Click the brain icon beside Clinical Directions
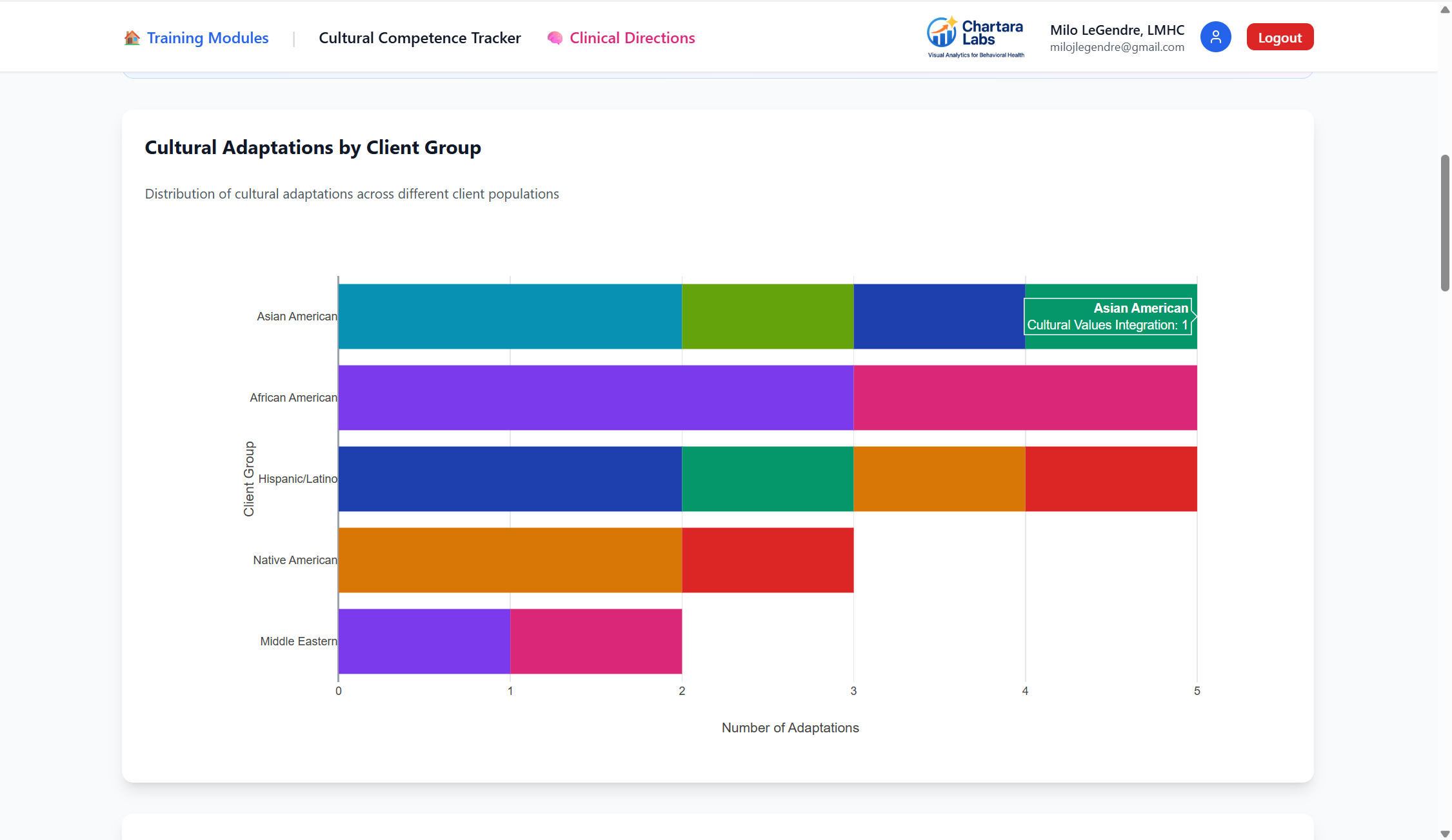This screenshot has width=1452, height=840. [555, 38]
